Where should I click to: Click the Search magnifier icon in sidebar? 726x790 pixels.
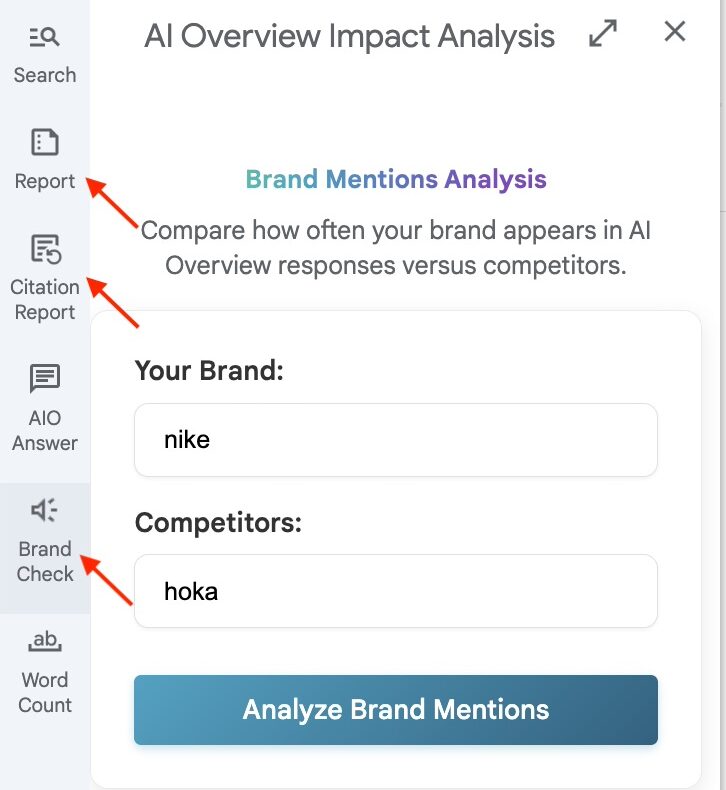[x=45, y=38]
